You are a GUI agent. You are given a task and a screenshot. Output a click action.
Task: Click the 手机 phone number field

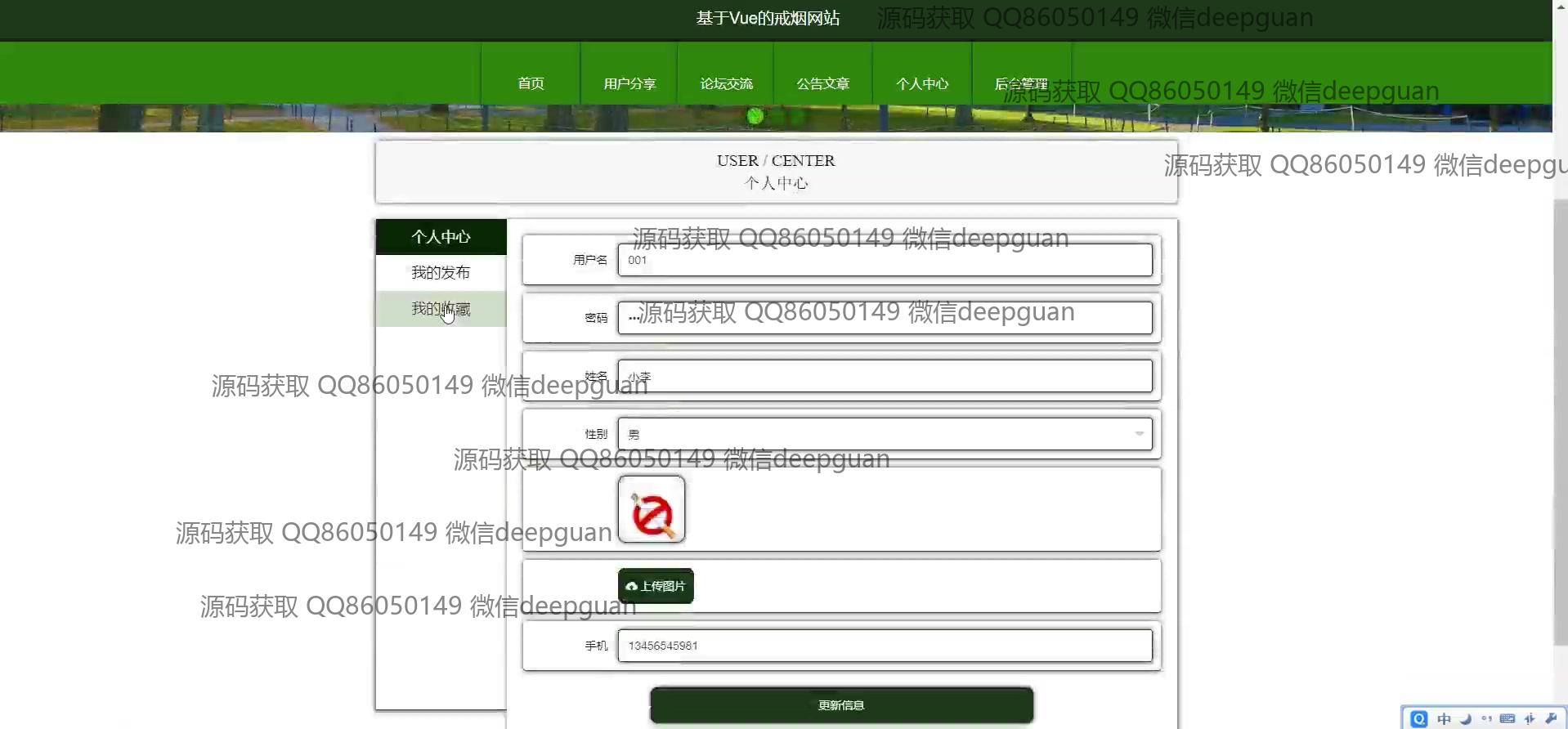(x=885, y=646)
